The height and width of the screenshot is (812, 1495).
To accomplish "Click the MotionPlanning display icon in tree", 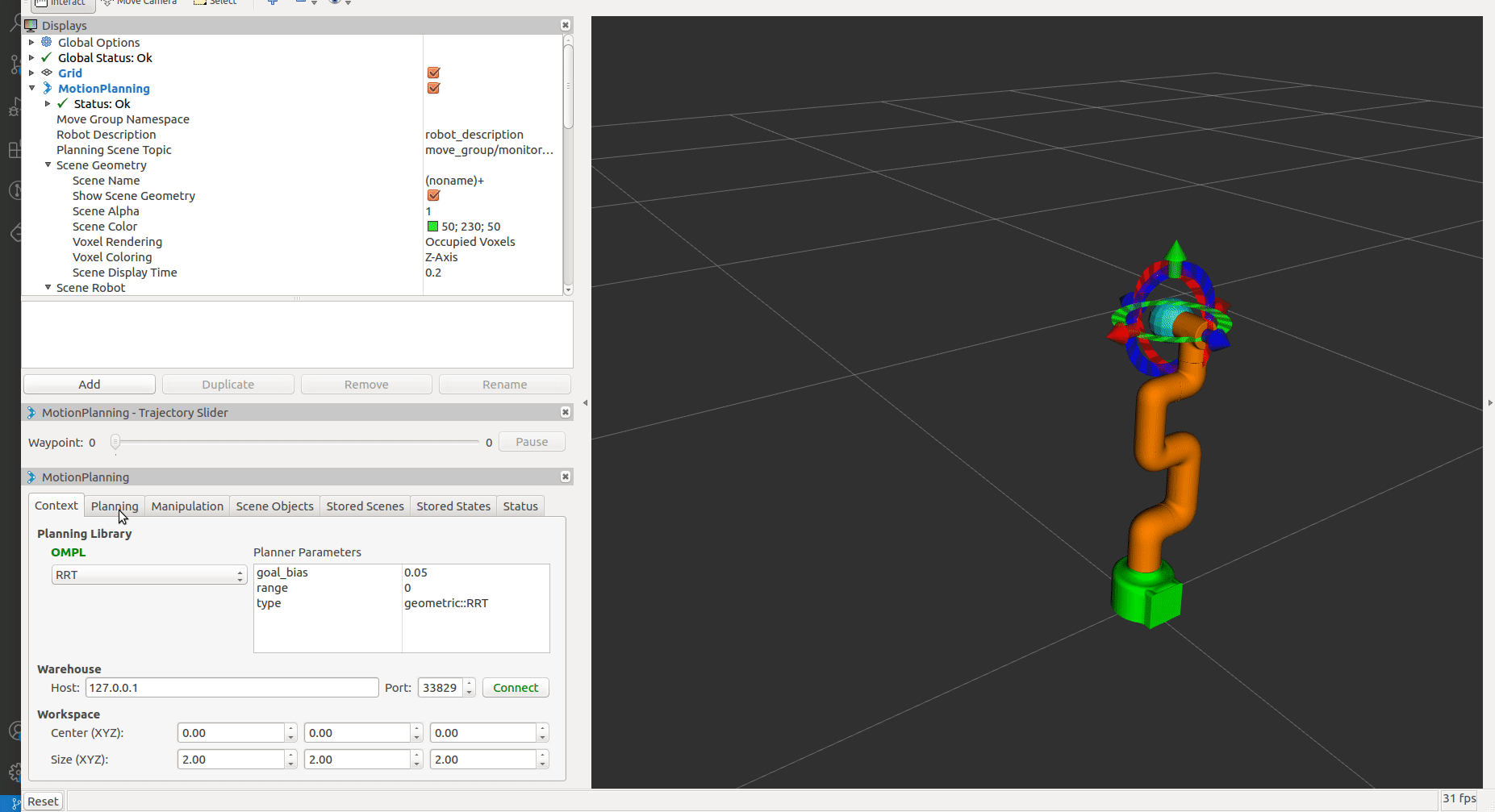I will [47, 88].
